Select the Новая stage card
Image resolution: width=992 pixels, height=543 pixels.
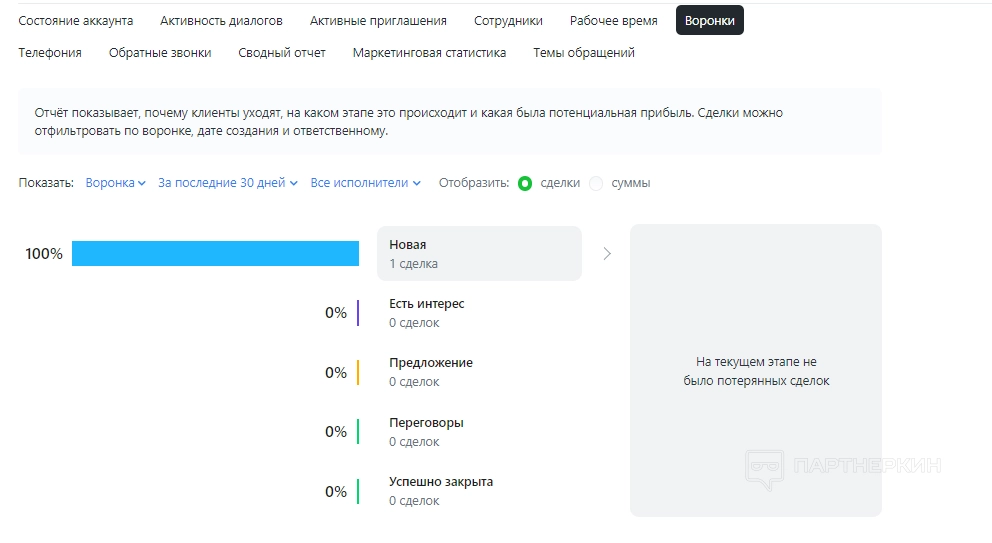tap(479, 254)
